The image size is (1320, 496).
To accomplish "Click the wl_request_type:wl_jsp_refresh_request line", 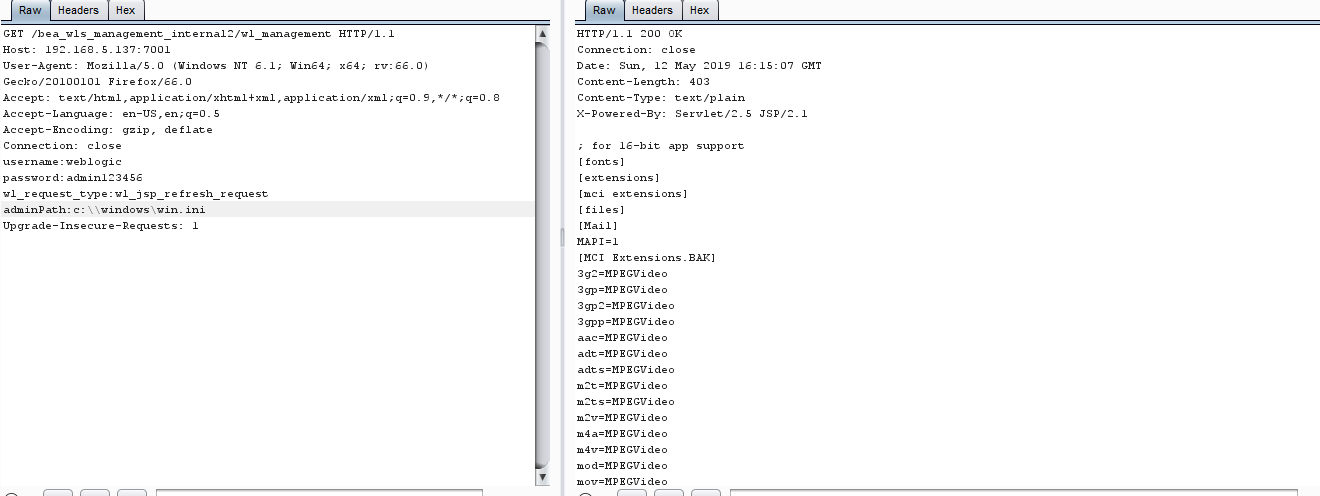I will [135, 193].
